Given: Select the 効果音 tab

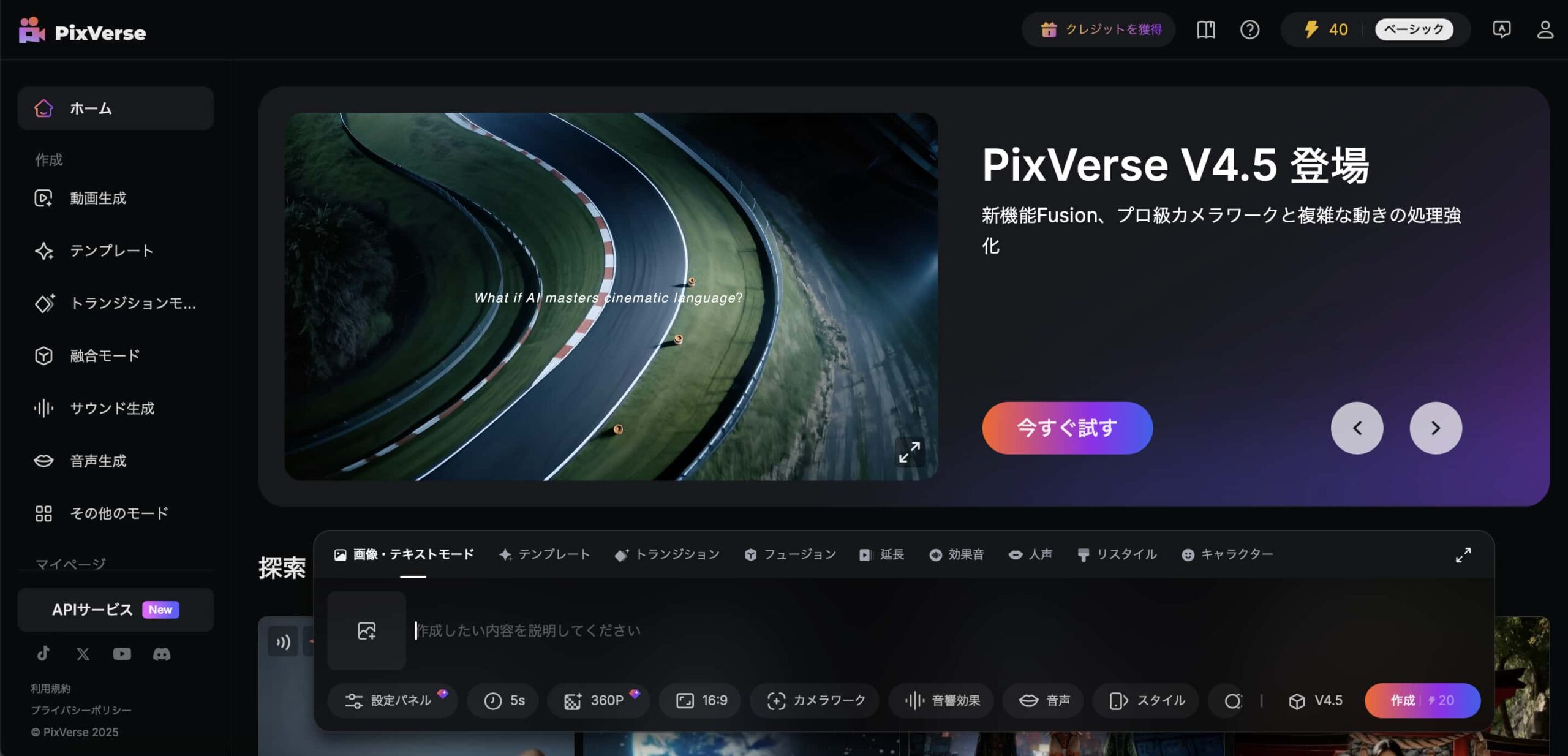Looking at the screenshot, I should (957, 554).
